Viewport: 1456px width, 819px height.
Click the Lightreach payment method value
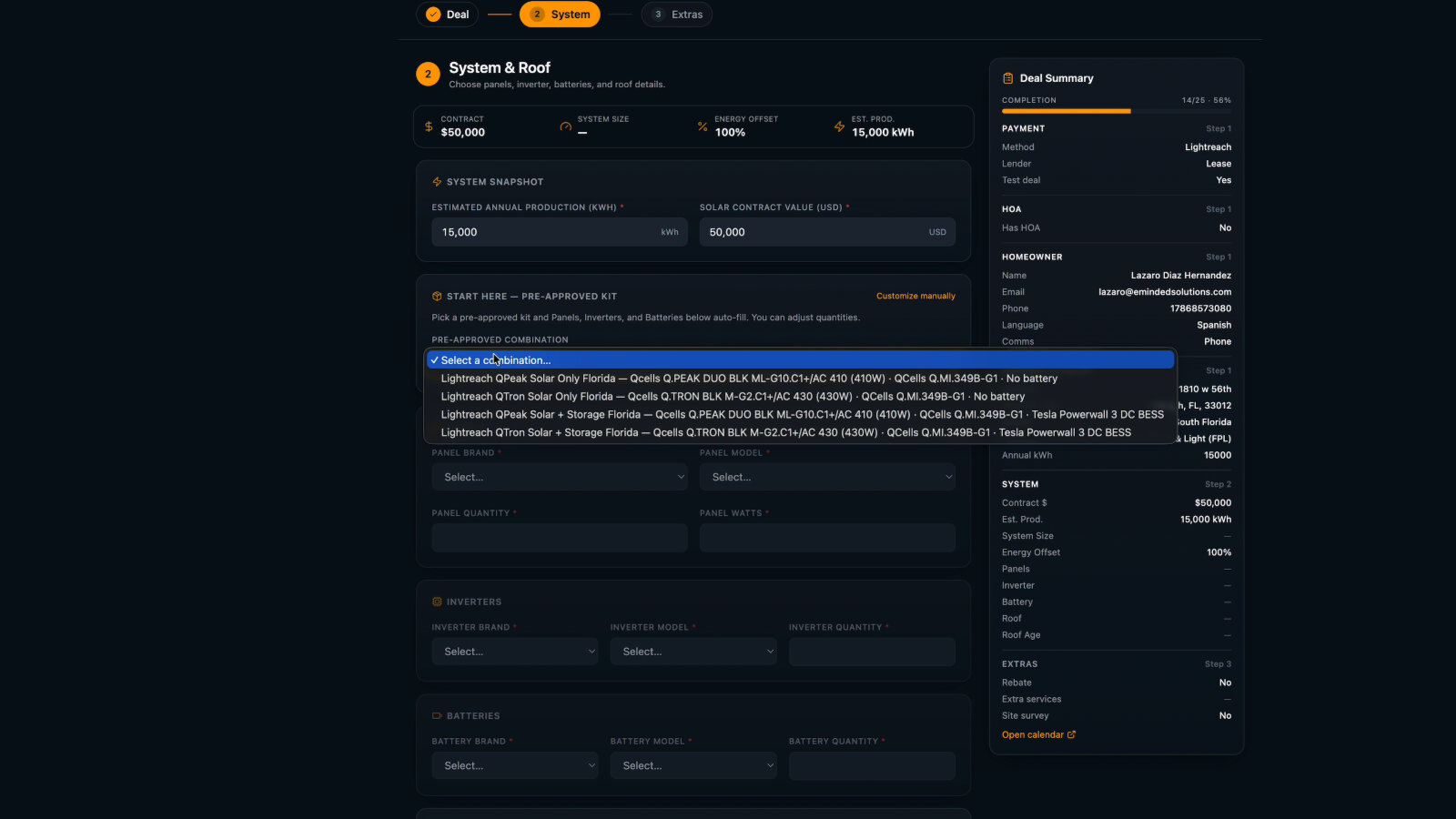click(x=1208, y=147)
